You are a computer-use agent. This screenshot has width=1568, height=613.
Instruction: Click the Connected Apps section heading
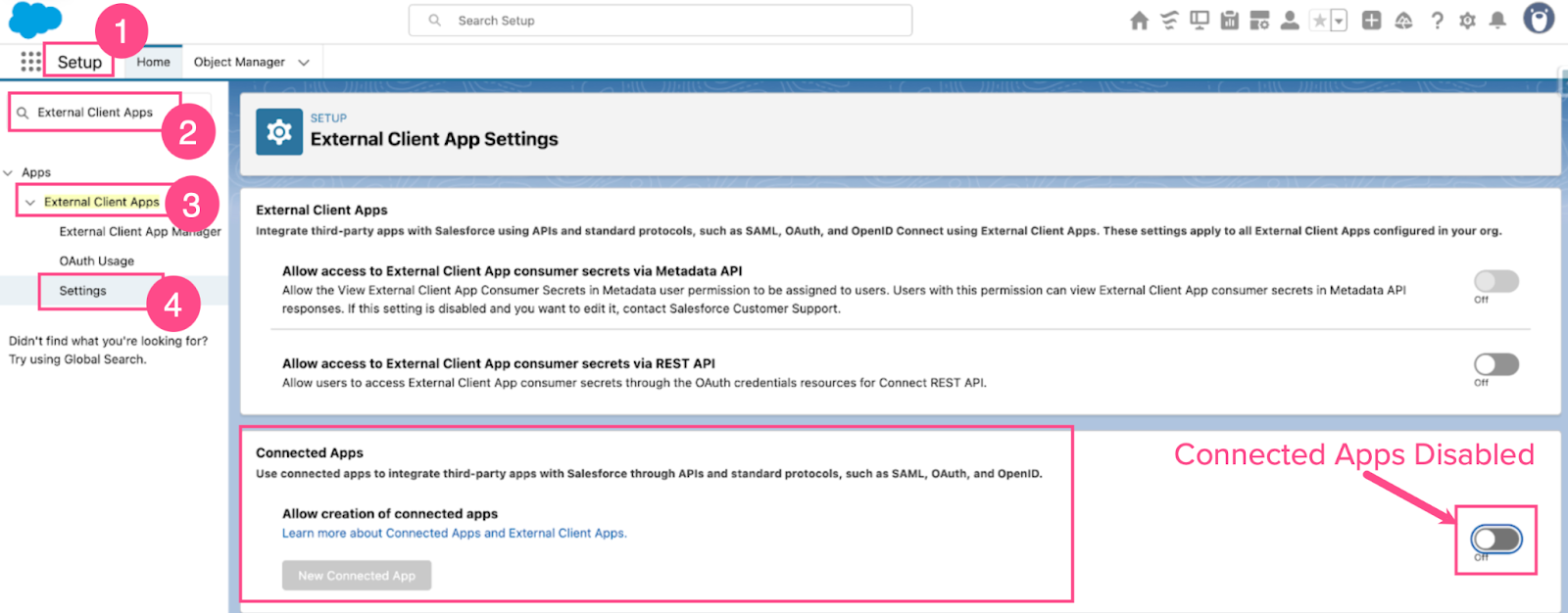tap(310, 452)
